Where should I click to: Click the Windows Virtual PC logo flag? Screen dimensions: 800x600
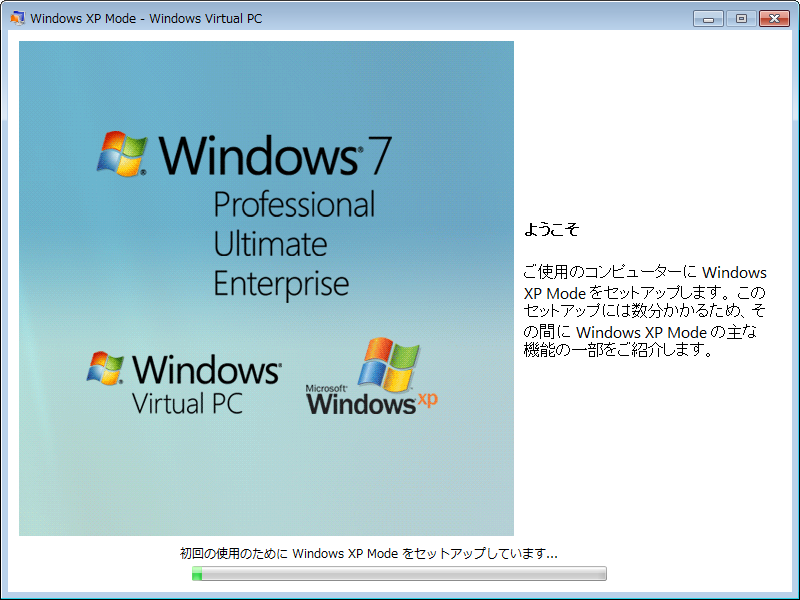click(x=105, y=367)
